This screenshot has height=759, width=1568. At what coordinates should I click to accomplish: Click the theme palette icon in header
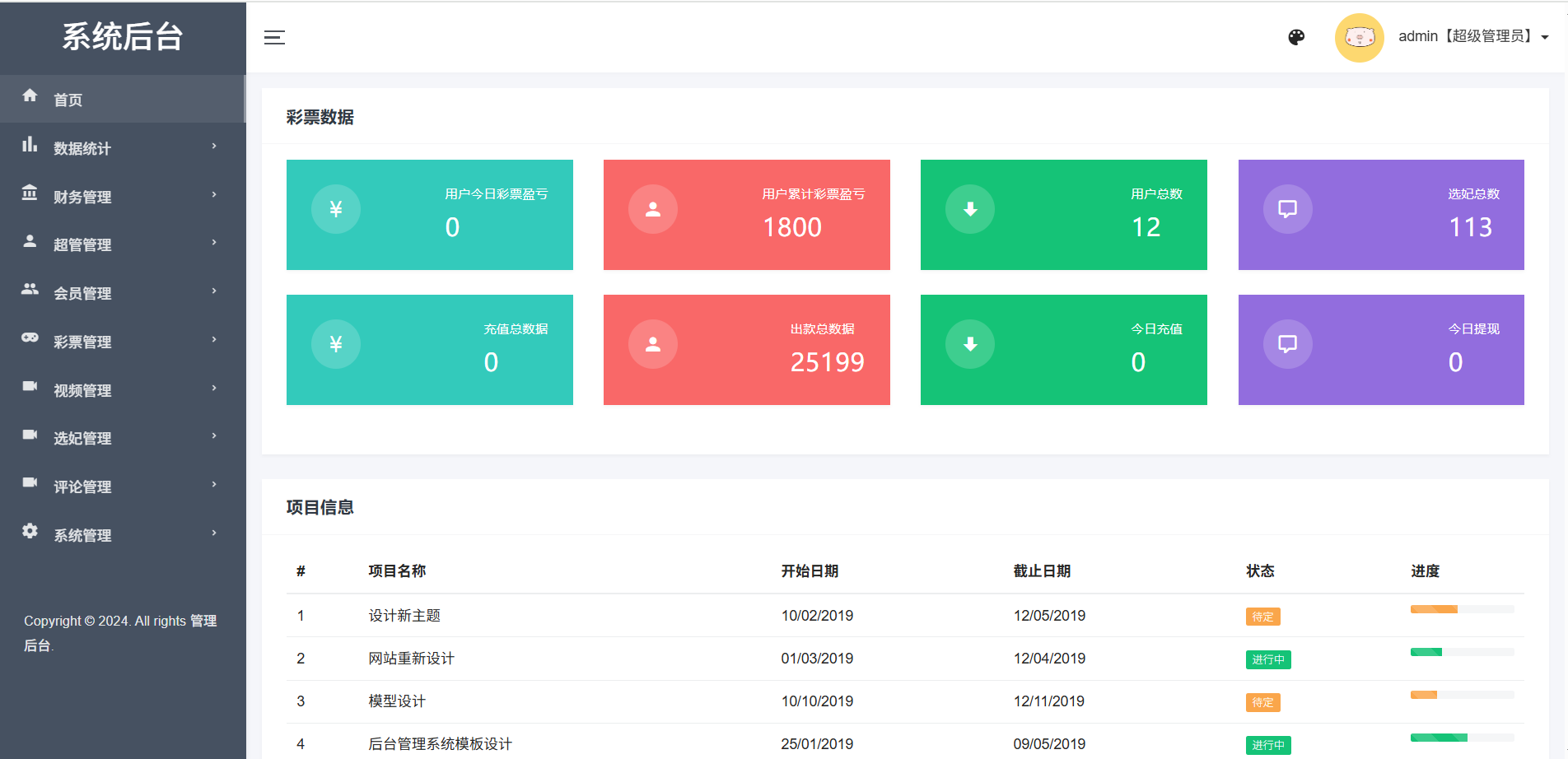[1296, 37]
